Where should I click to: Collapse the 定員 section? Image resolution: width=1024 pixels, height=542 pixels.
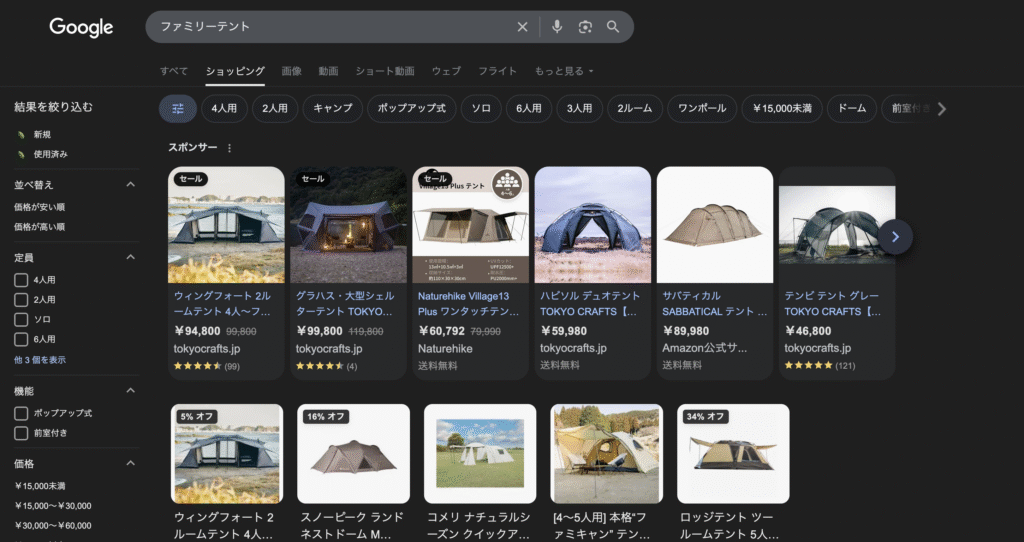(131, 257)
